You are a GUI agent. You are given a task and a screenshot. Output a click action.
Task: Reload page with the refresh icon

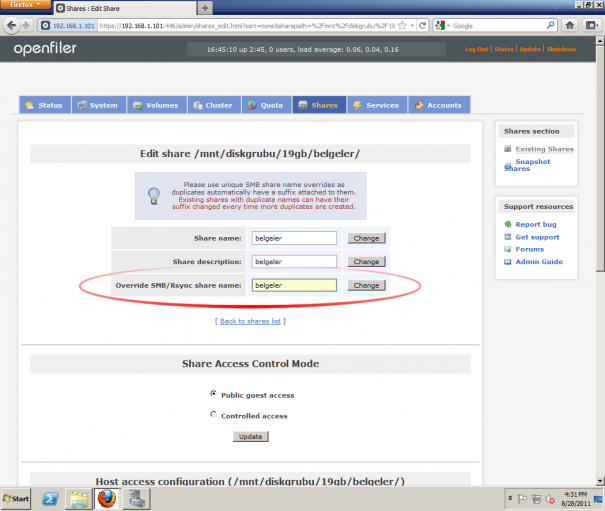pos(423,25)
